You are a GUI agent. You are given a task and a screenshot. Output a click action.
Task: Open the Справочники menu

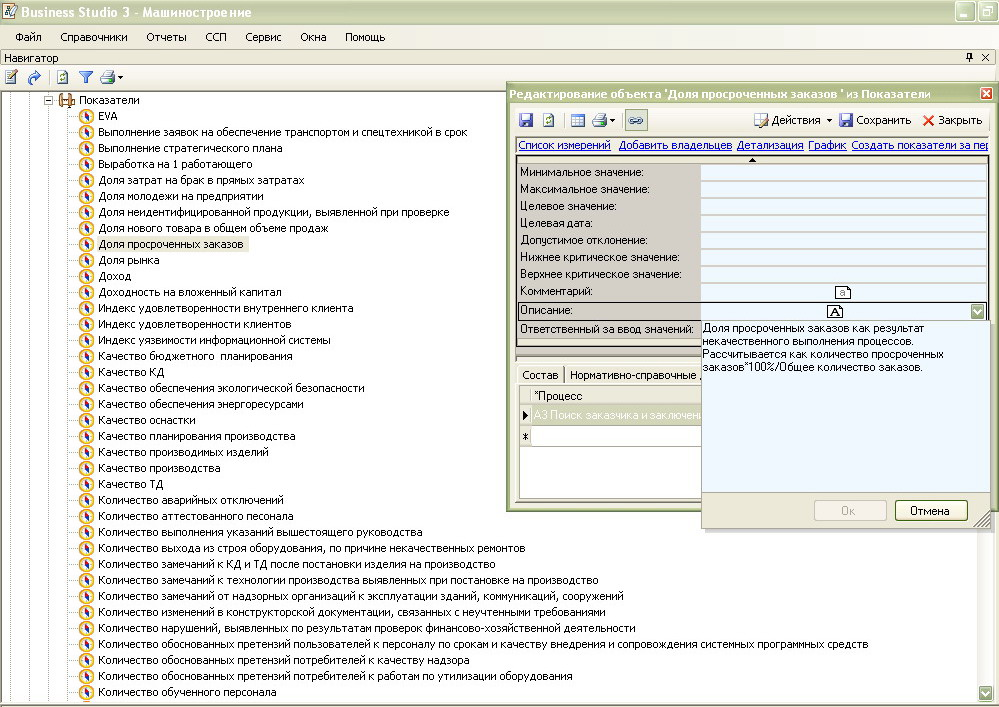(94, 37)
